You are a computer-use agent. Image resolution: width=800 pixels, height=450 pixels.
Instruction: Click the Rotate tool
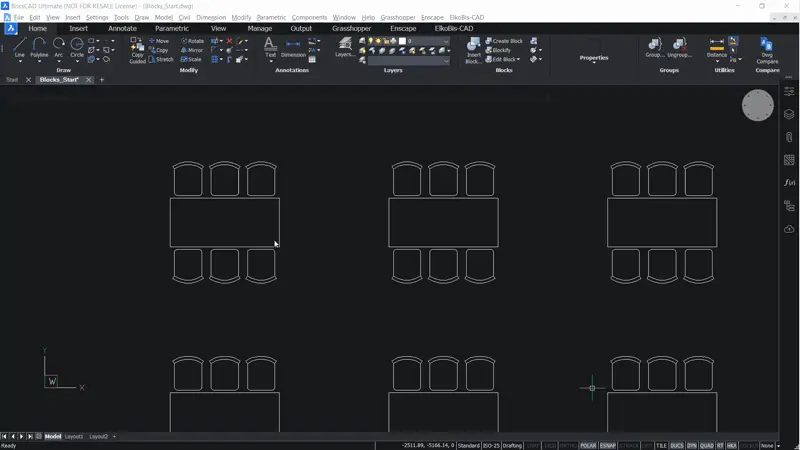pyautogui.click(x=192, y=41)
